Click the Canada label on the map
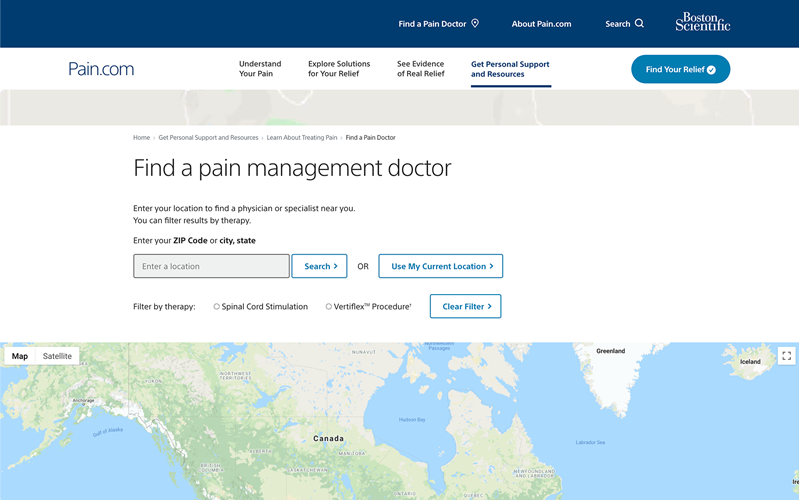This screenshot has height=500, width=799. coord(328,438)
